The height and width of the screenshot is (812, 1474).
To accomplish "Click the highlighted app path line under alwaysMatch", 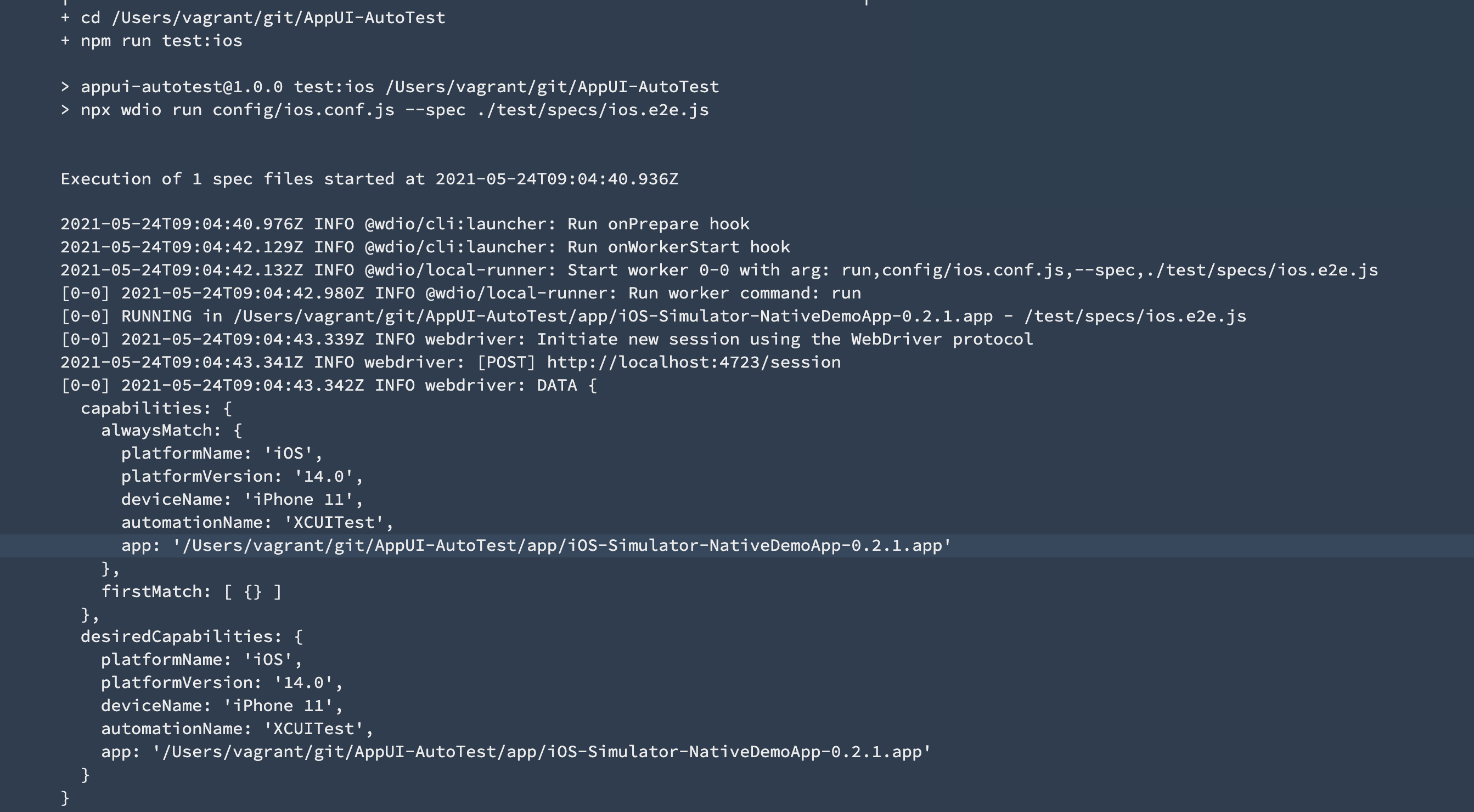I will (x=536, y=545).
